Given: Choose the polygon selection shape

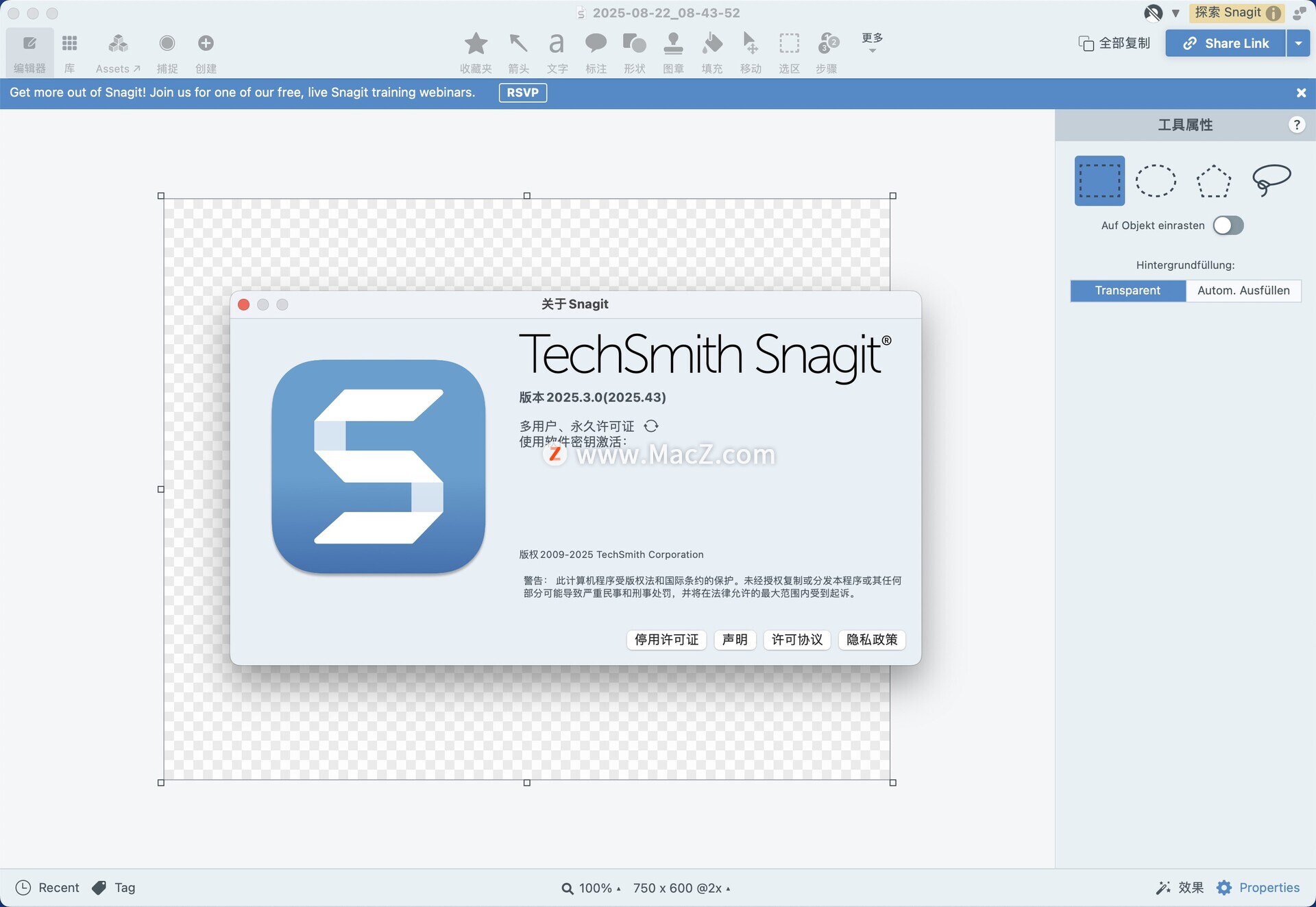Looking at the screenshot, I should [1213, 181].
